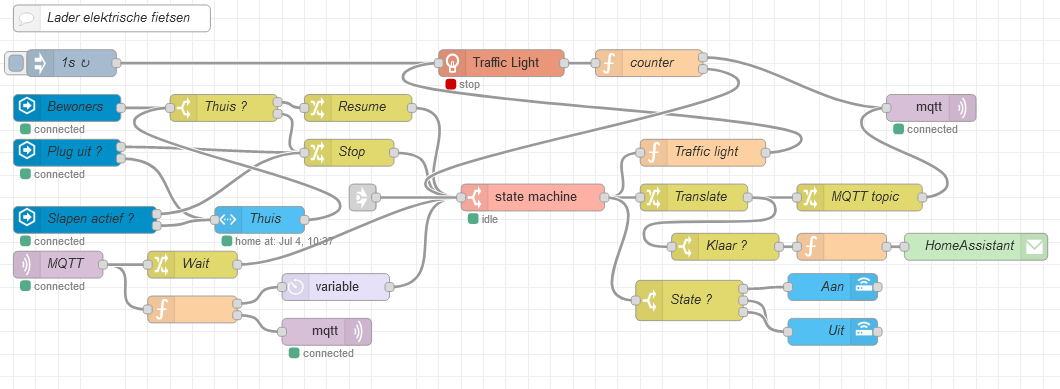1060x389 pixels.
Task: Select the State ? switch node
Action: click(x=689, y=300)
